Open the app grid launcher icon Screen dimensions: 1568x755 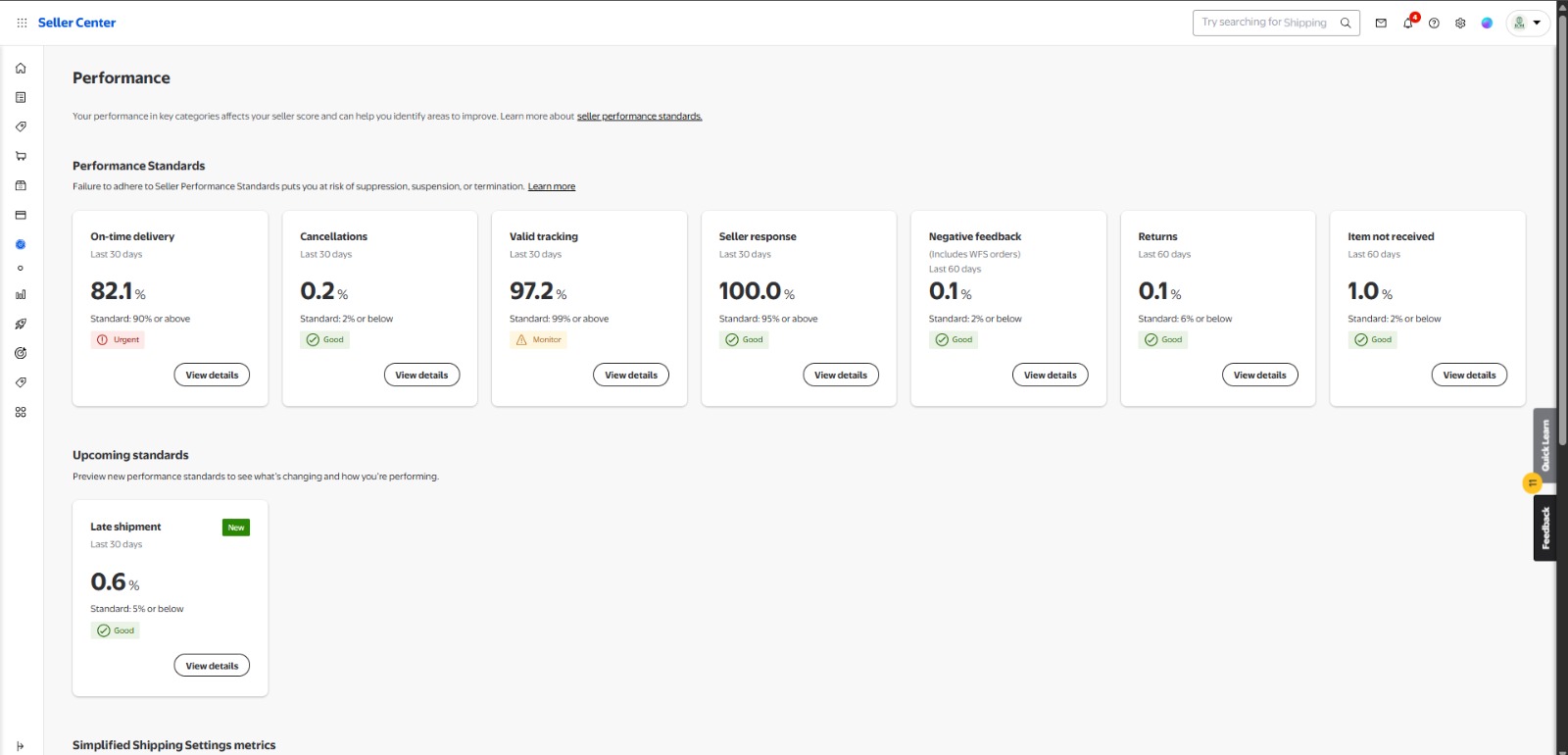point(22,23)
